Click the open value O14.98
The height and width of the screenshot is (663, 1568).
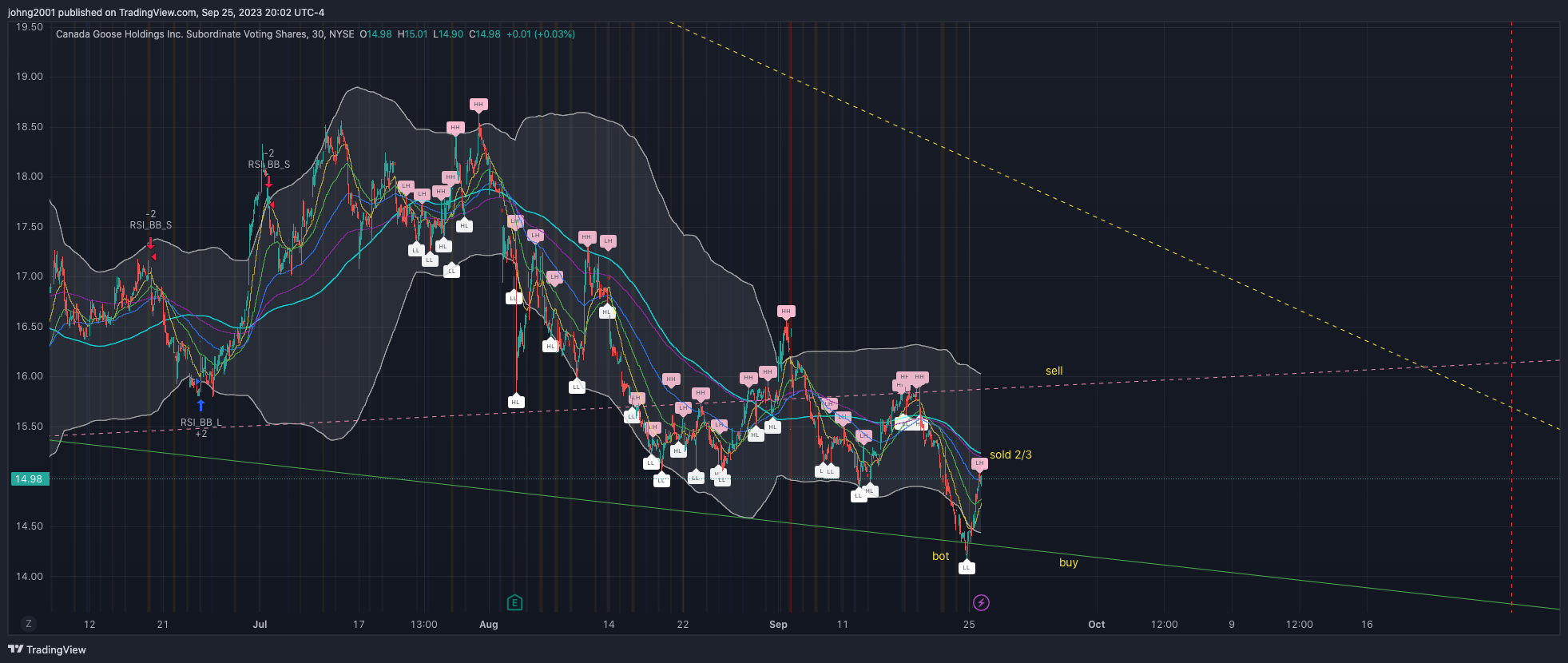click(x=375, y=34)
